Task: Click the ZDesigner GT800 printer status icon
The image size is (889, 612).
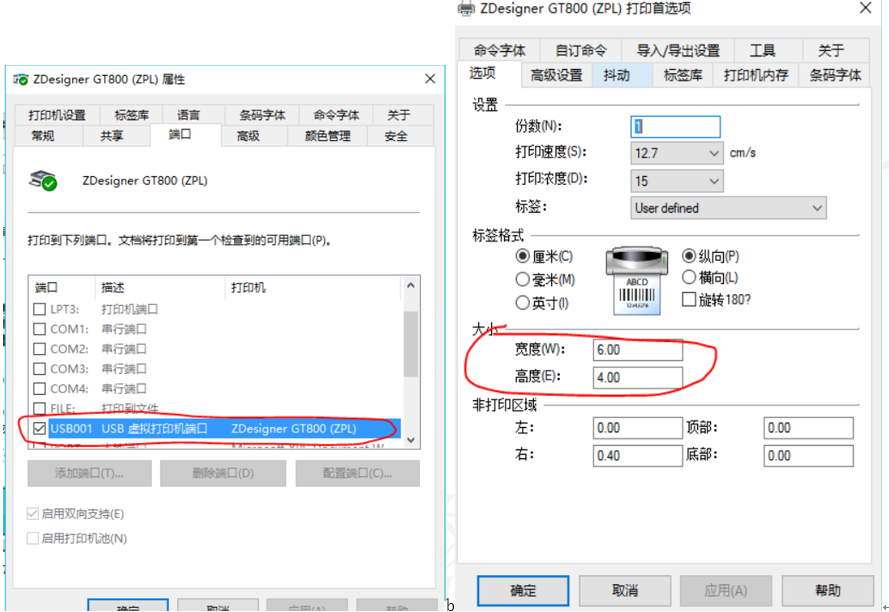Action: tap(43, 180)
